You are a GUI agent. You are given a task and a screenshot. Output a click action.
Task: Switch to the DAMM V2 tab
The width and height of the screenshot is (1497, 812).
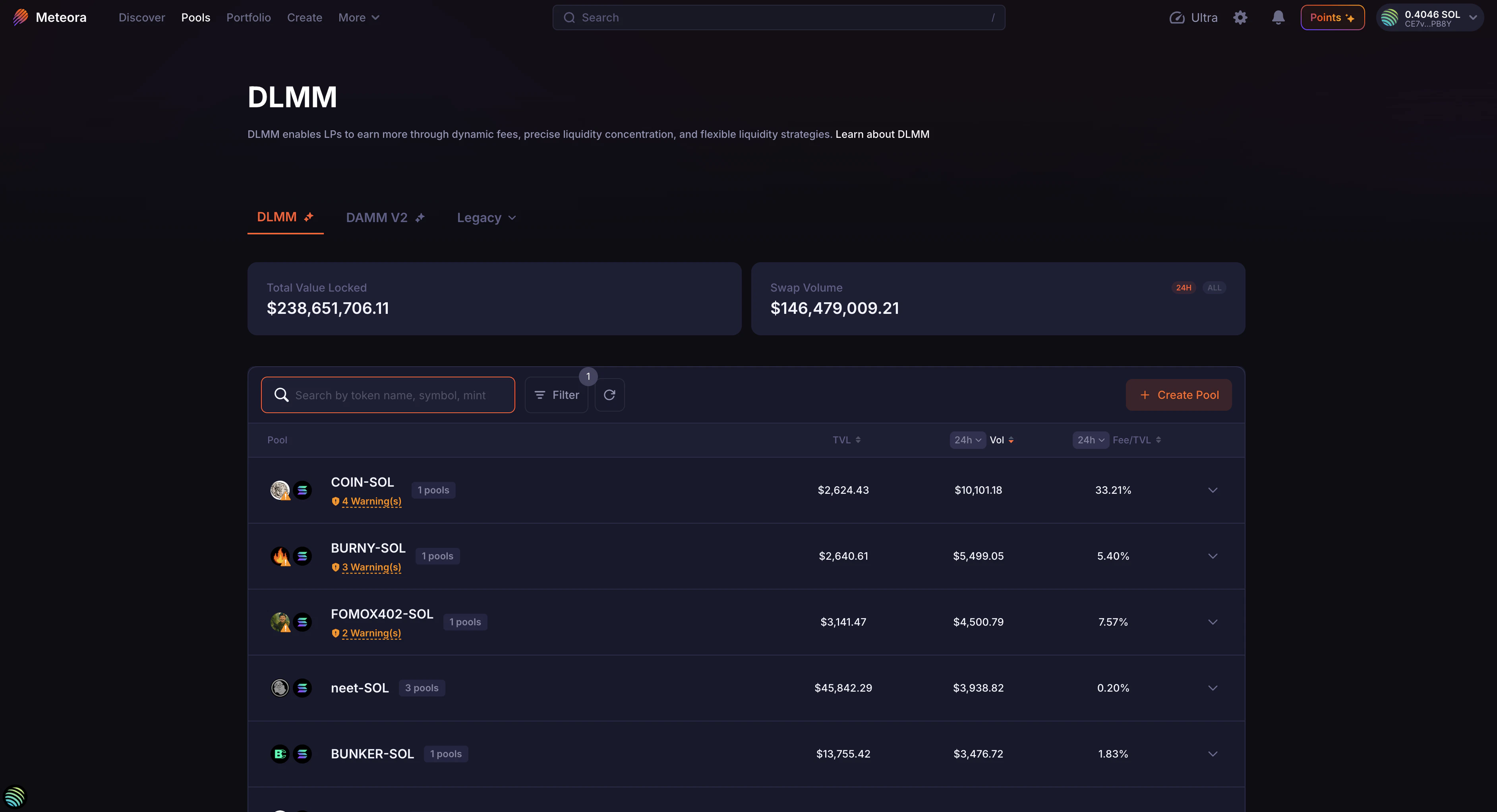(x=385, y=218)
